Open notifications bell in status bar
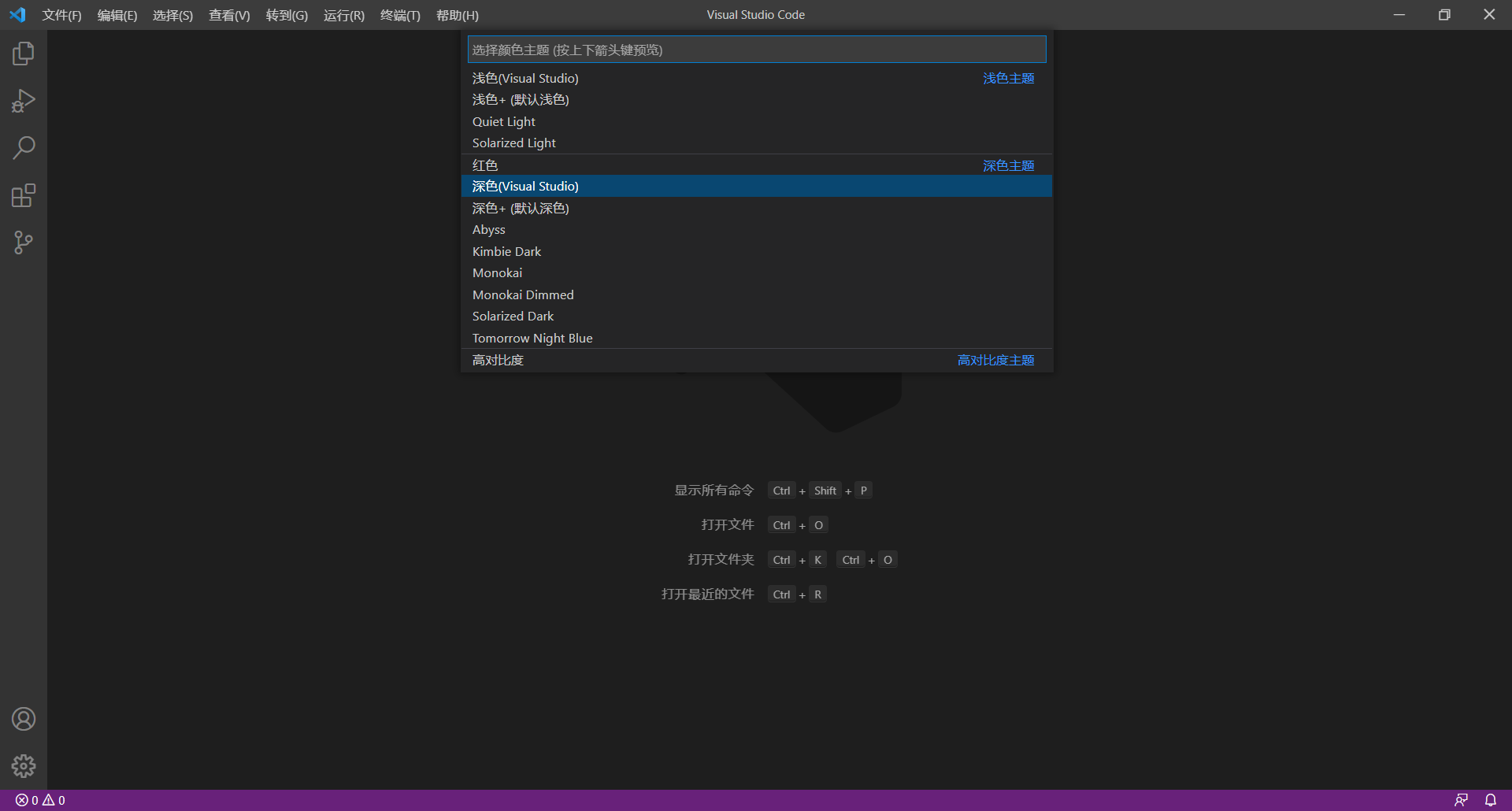The height and width of the screenshot is (811, 1512). point(1491,800)
